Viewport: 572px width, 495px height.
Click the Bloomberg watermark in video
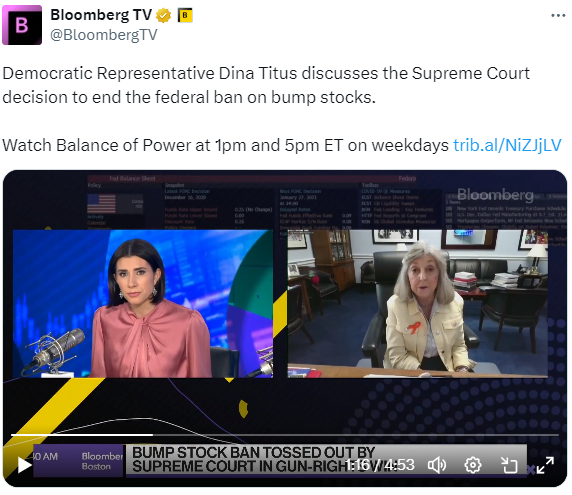(x=495, y=195)
